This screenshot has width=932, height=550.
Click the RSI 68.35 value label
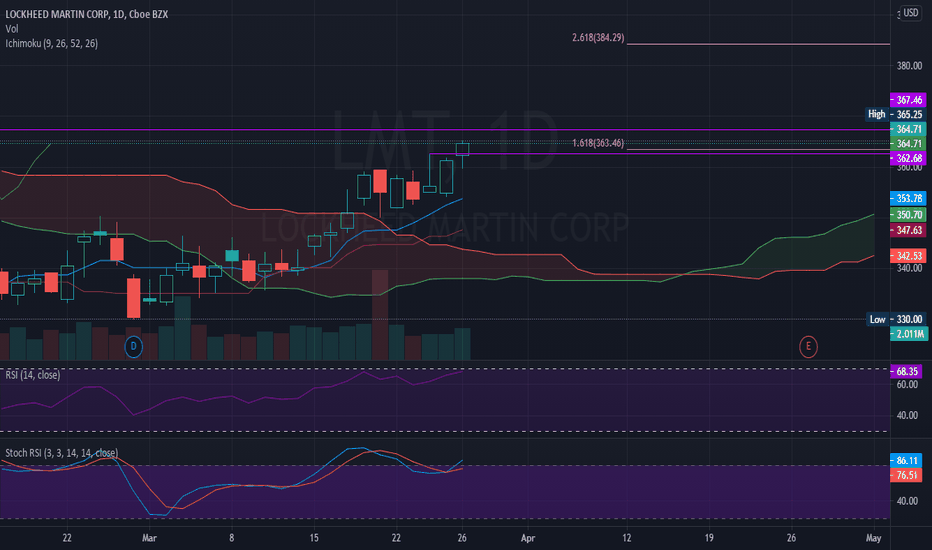point(906,372)
